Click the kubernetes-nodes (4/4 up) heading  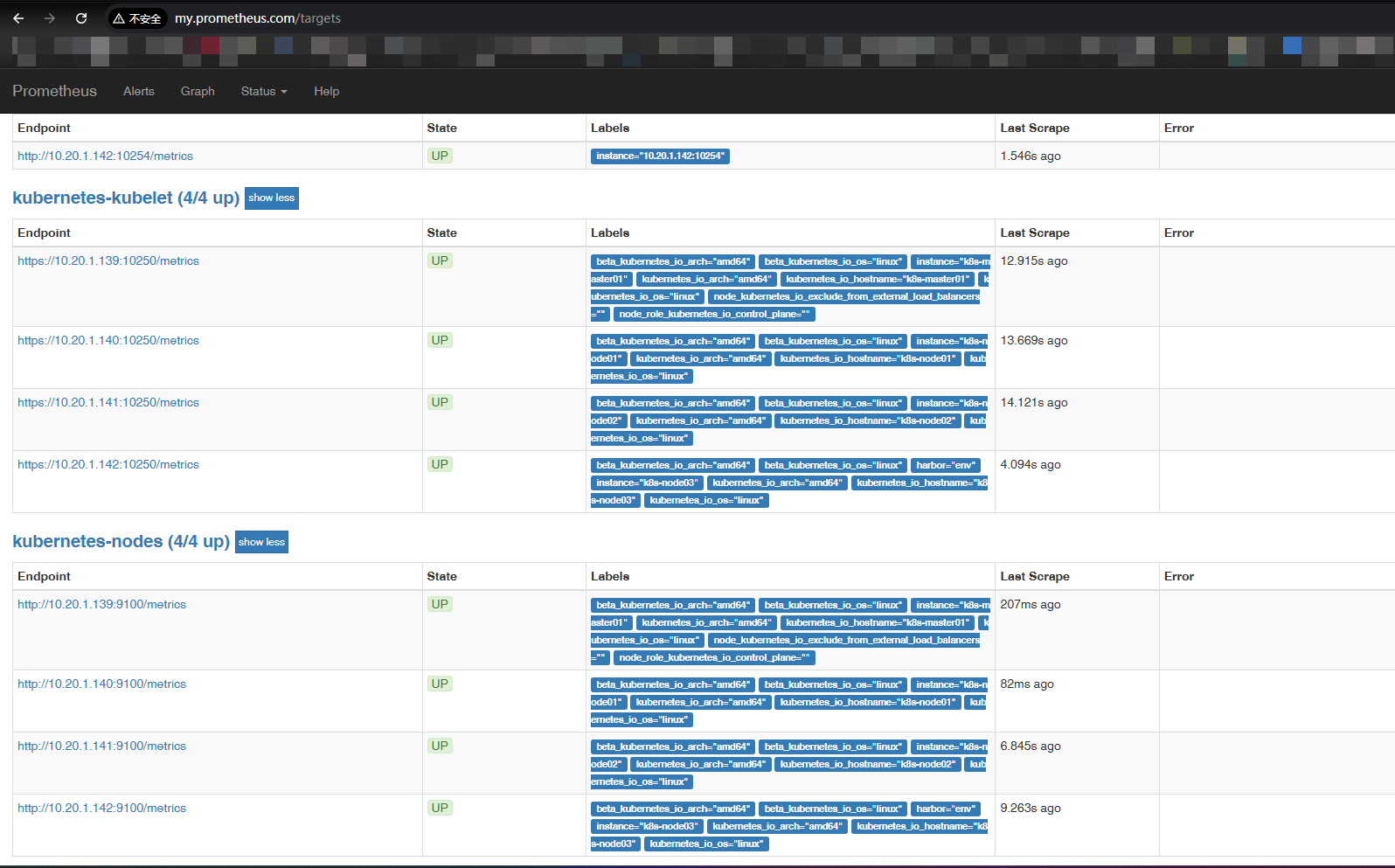pyautogui.click(x=121, y=541)
